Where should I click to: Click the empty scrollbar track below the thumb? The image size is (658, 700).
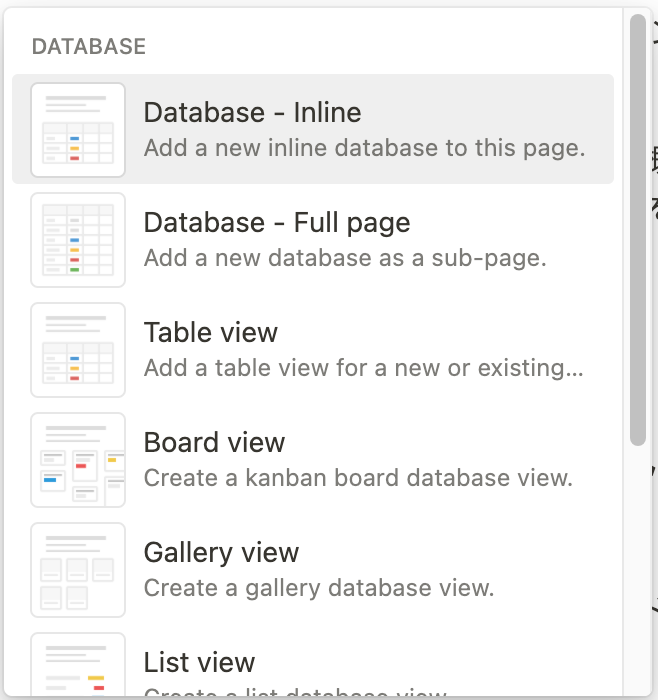(637, 570)
